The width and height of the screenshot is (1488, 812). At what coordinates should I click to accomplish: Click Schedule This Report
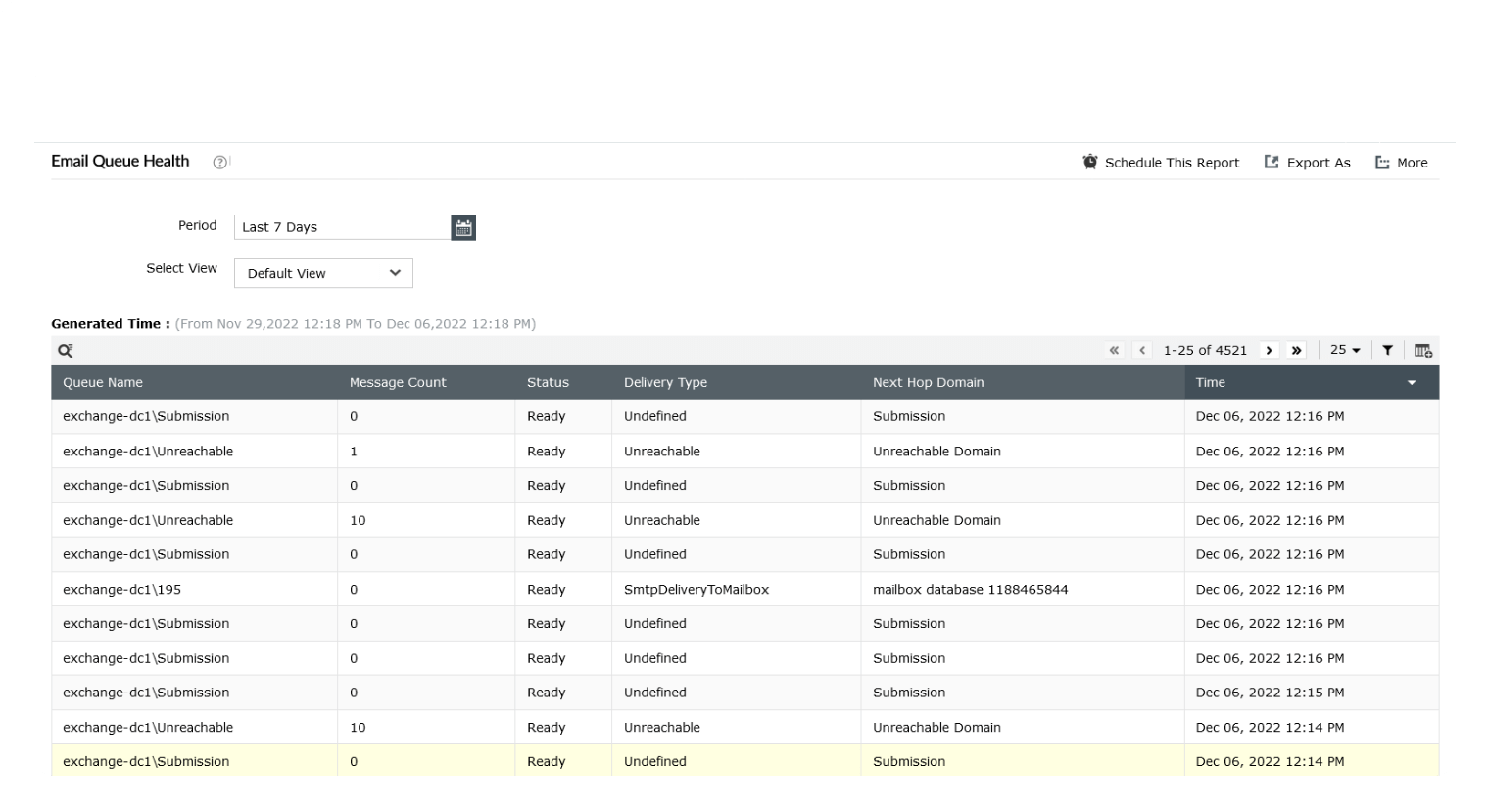1172,162
